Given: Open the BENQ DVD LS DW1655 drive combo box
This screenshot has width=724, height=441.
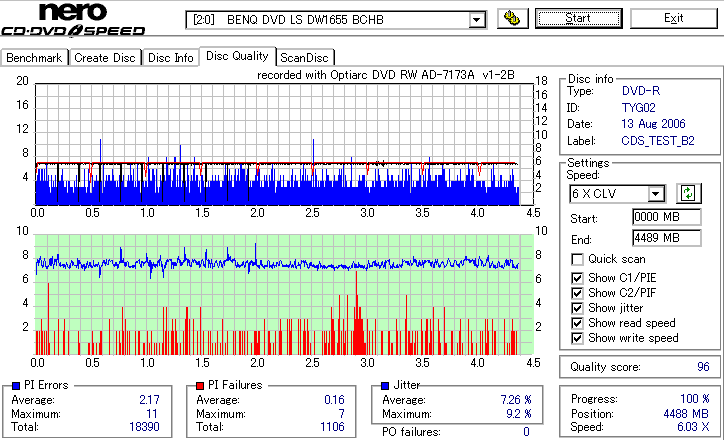Looking at the screenshot, I should [x=336, y=20].
